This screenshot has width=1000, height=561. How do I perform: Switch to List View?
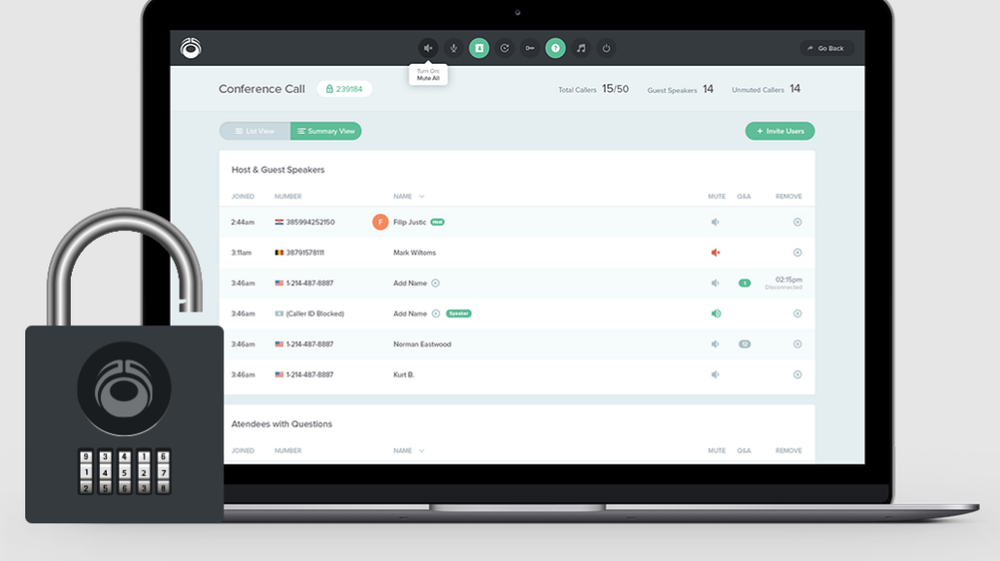pos(255,131)
